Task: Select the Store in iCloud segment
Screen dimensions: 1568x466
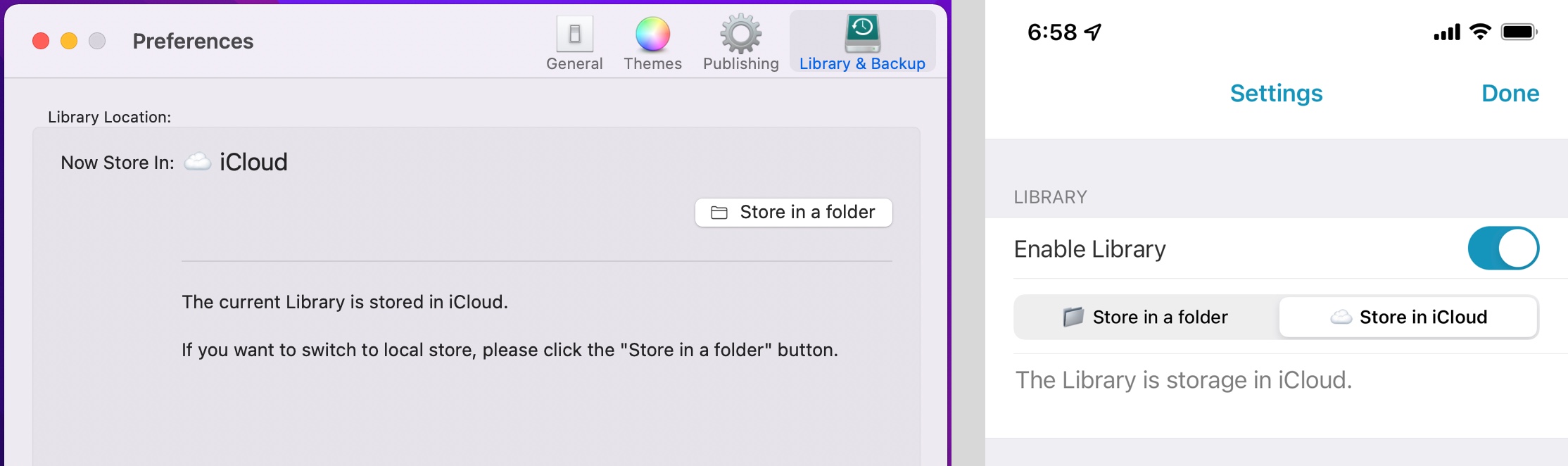Action: 1408,317
